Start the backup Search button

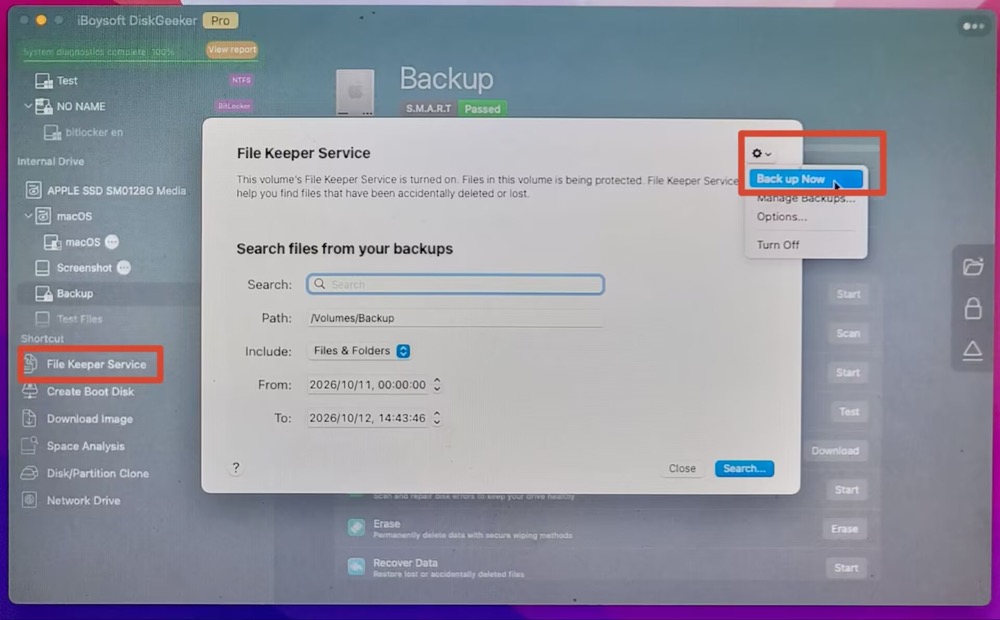click(744, 468)
